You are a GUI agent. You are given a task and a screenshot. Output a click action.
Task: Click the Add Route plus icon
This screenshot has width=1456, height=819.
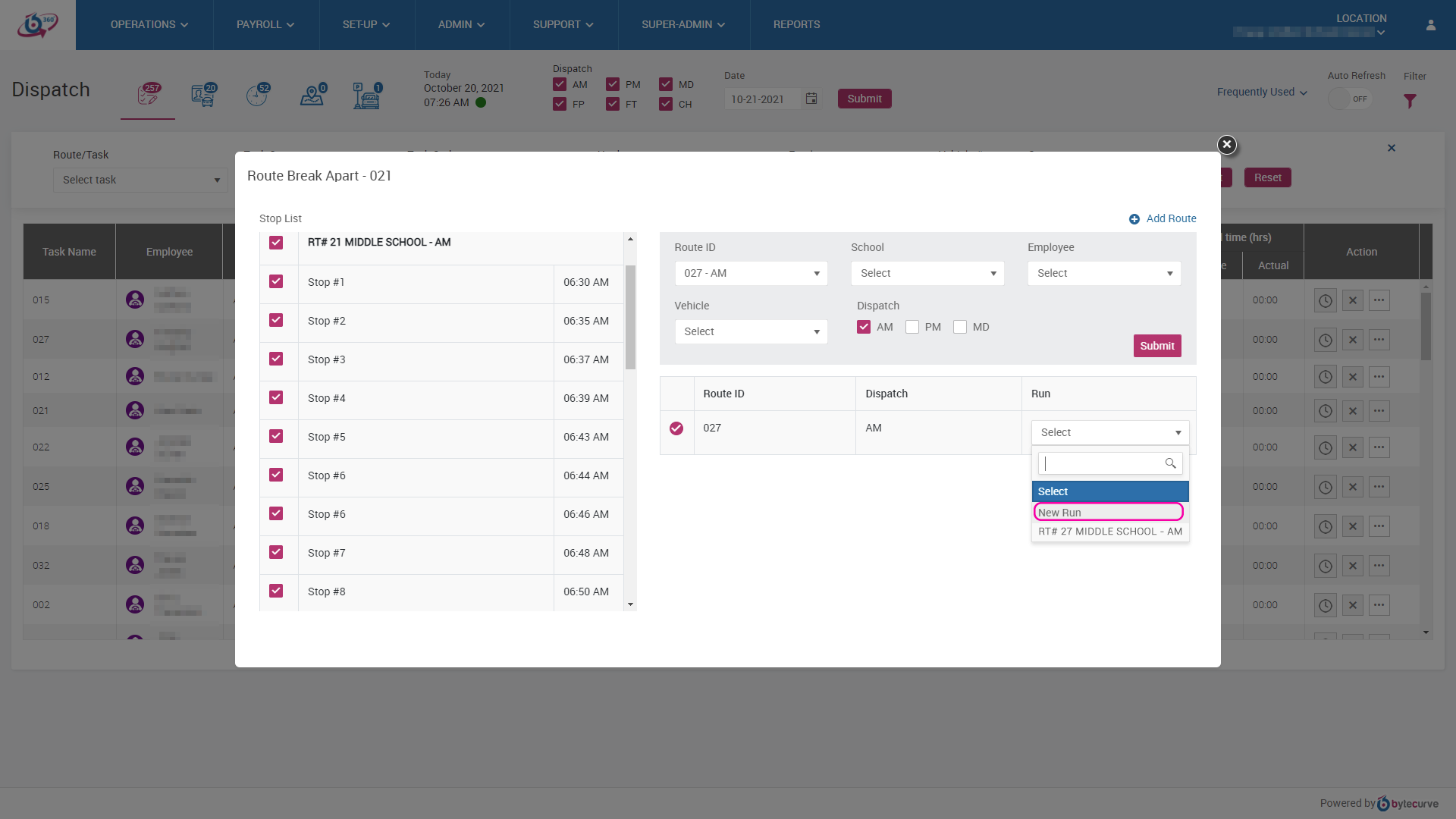(x=1134, y=219)
